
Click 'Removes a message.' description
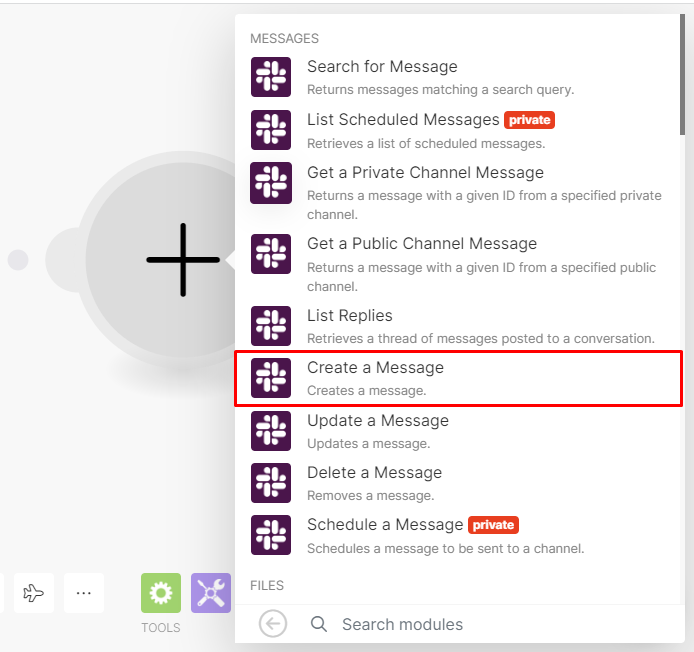point(370,496)
